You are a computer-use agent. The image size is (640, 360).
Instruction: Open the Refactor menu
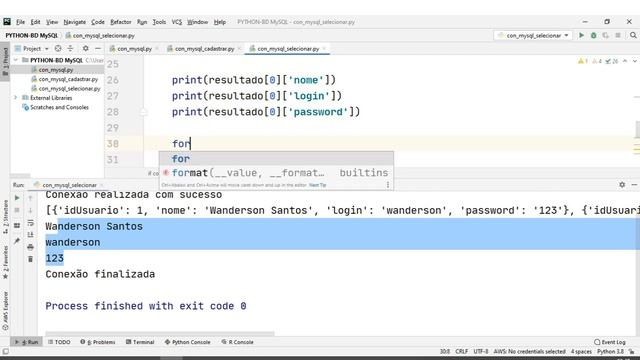pos(120,22)
